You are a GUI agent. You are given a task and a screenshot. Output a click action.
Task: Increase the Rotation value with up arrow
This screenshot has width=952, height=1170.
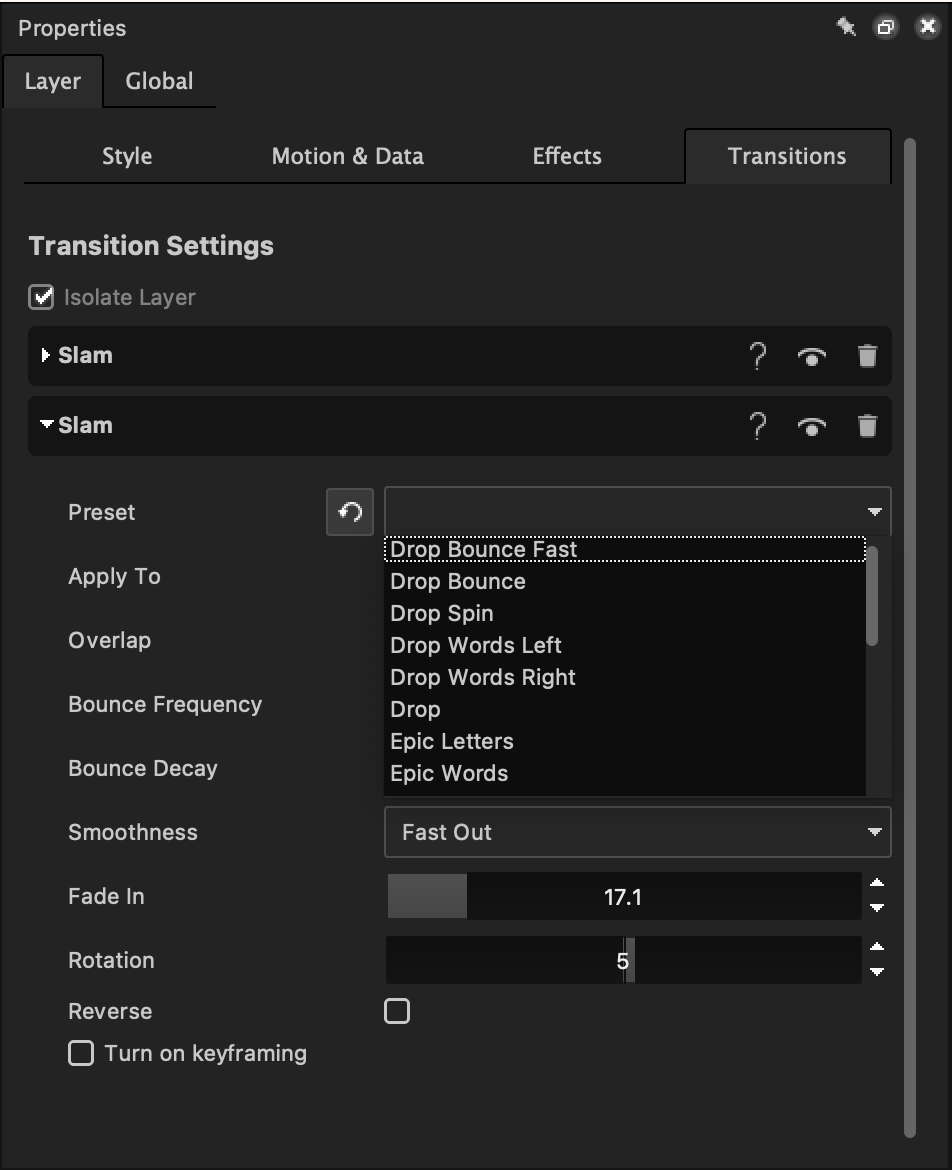(x=877, y=947)
